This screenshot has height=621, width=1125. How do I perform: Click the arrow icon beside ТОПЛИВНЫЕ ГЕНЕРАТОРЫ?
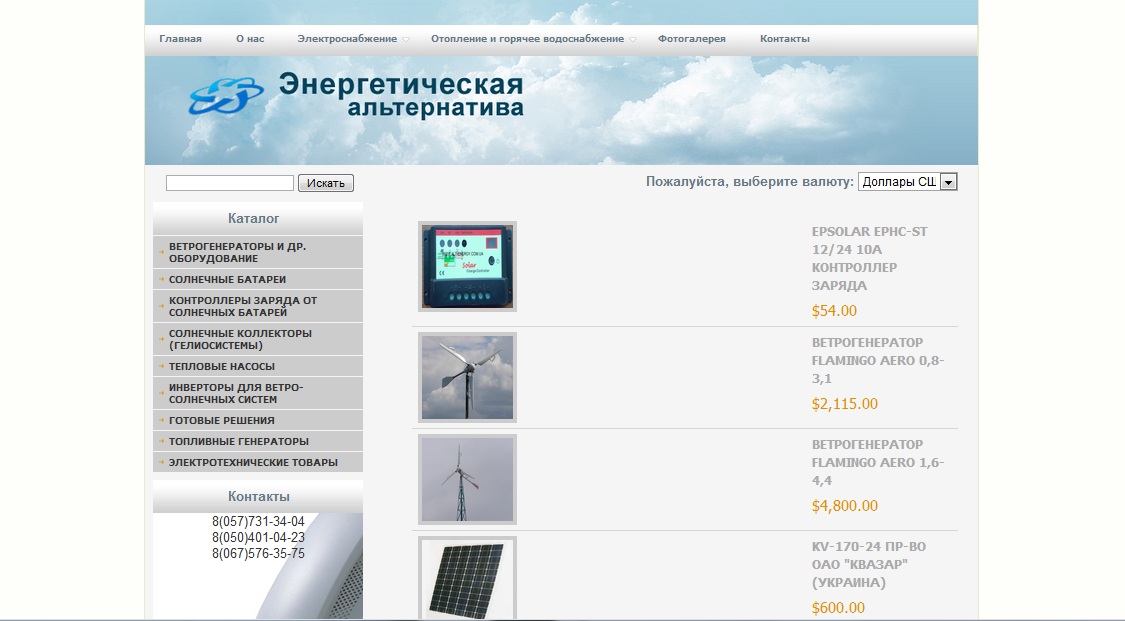[160, 441]
